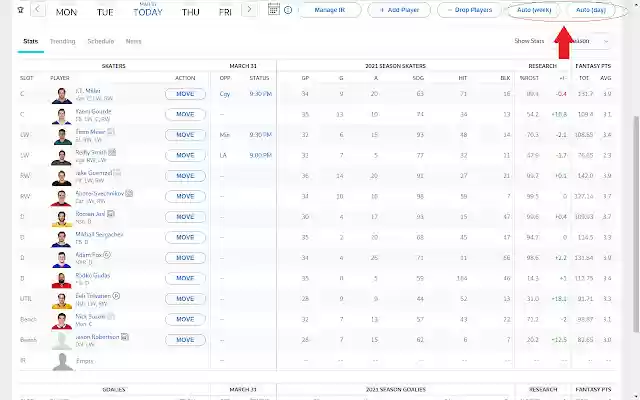This screenshot has width=640, height=400.
Task: Click MOVE for Eeli Tolvanen
Action: (185, 299)
